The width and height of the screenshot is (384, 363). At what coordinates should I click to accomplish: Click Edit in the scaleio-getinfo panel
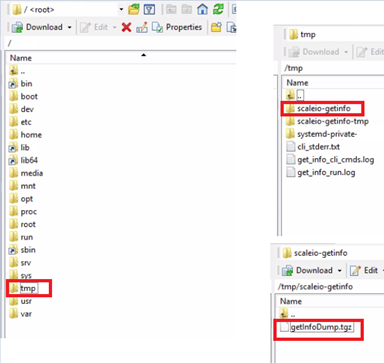pos(364,270)
